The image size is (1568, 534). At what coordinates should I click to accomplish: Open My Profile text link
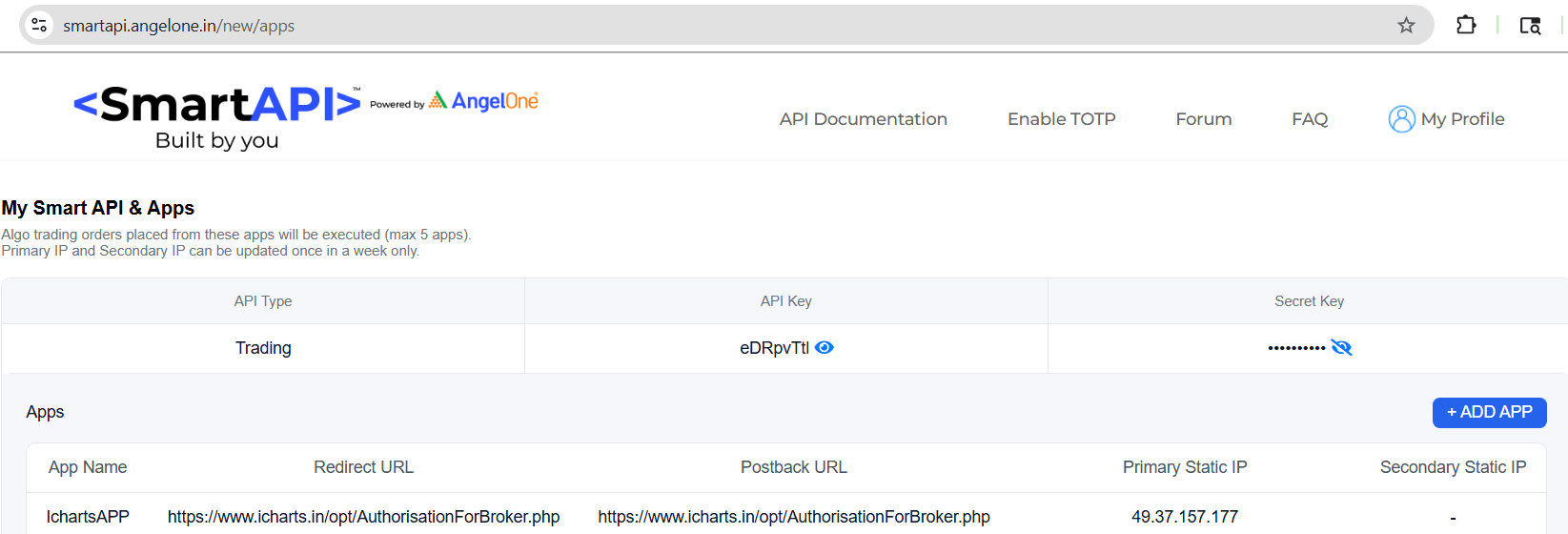1462,119
